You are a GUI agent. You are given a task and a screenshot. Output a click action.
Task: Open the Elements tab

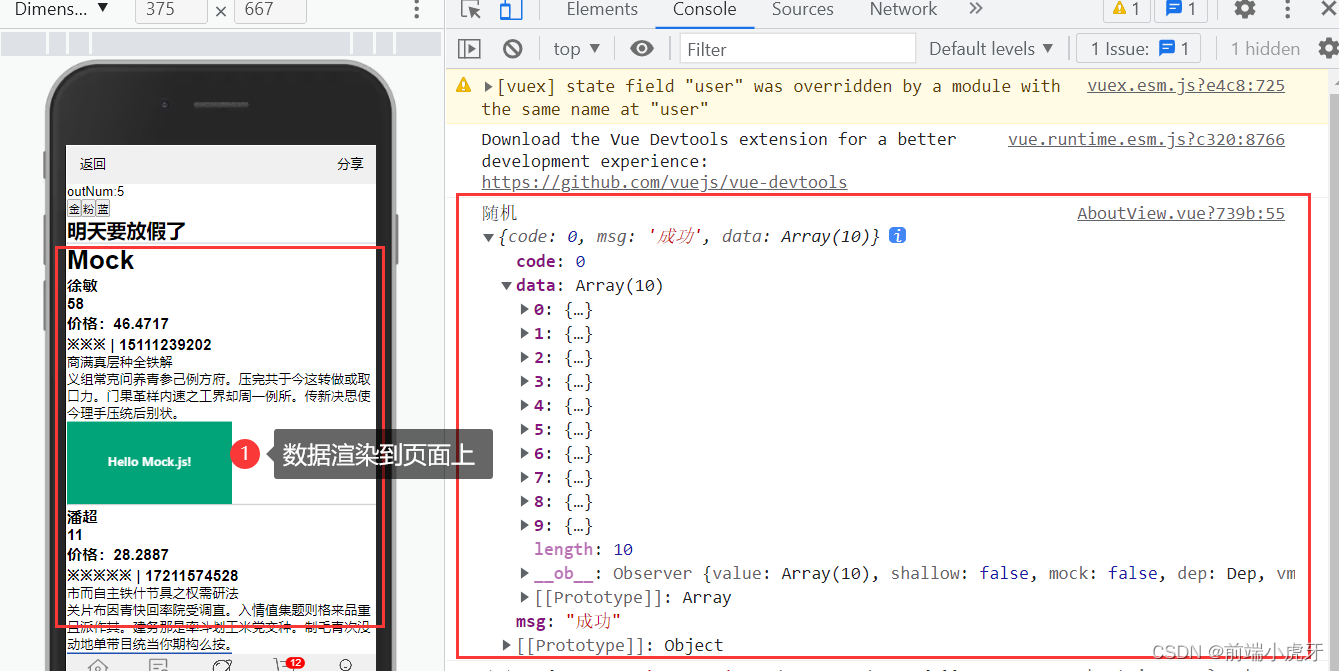coord(602,10)
